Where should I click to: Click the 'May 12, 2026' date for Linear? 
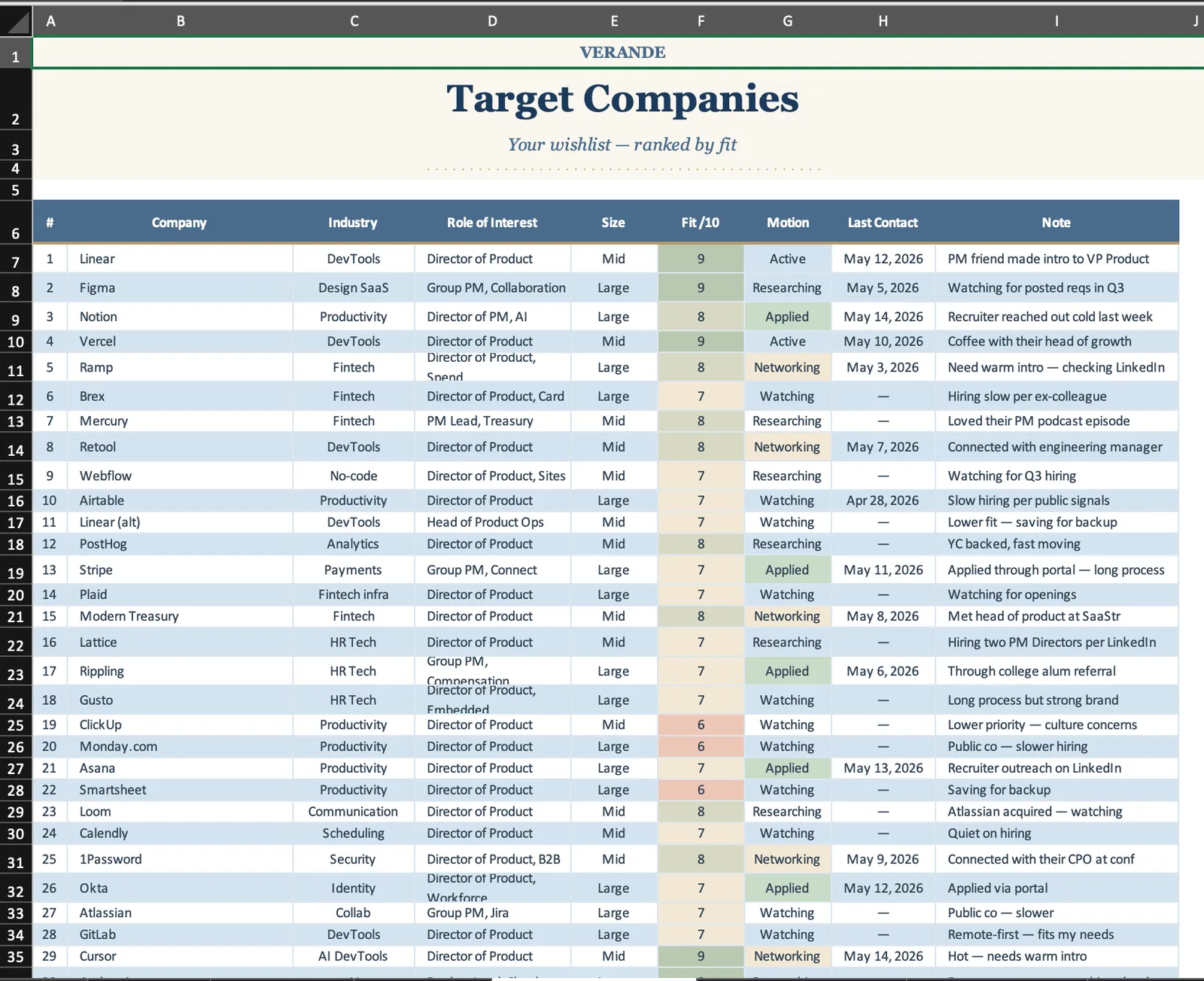point(883,259)
